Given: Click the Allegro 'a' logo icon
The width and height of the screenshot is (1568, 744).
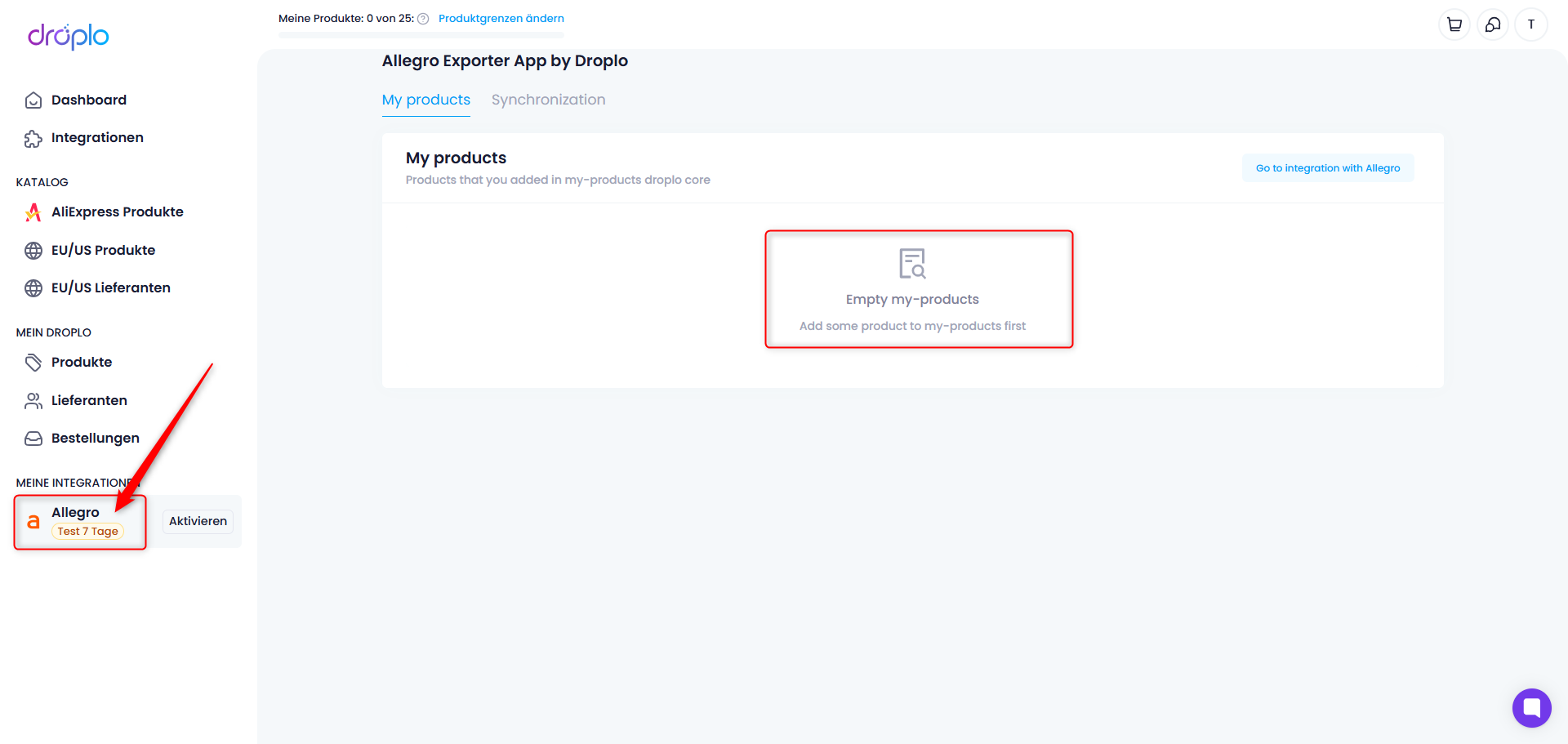Looking at the screenshot, I should click(33, 522).
